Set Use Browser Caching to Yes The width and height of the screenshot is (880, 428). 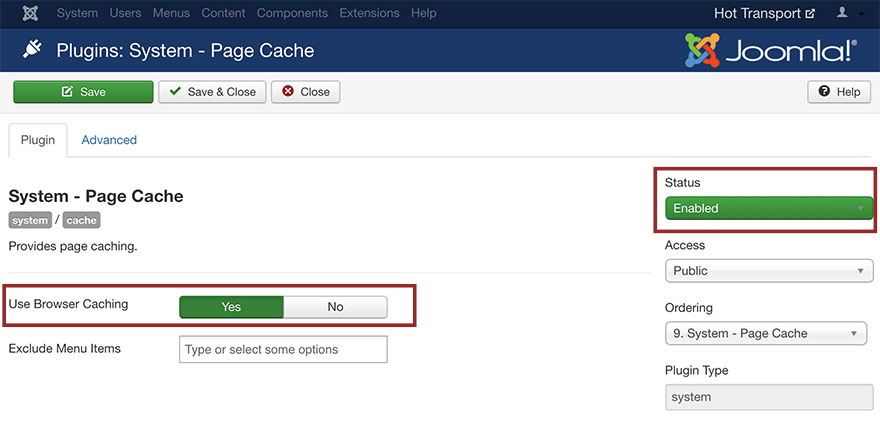point(231,307)
